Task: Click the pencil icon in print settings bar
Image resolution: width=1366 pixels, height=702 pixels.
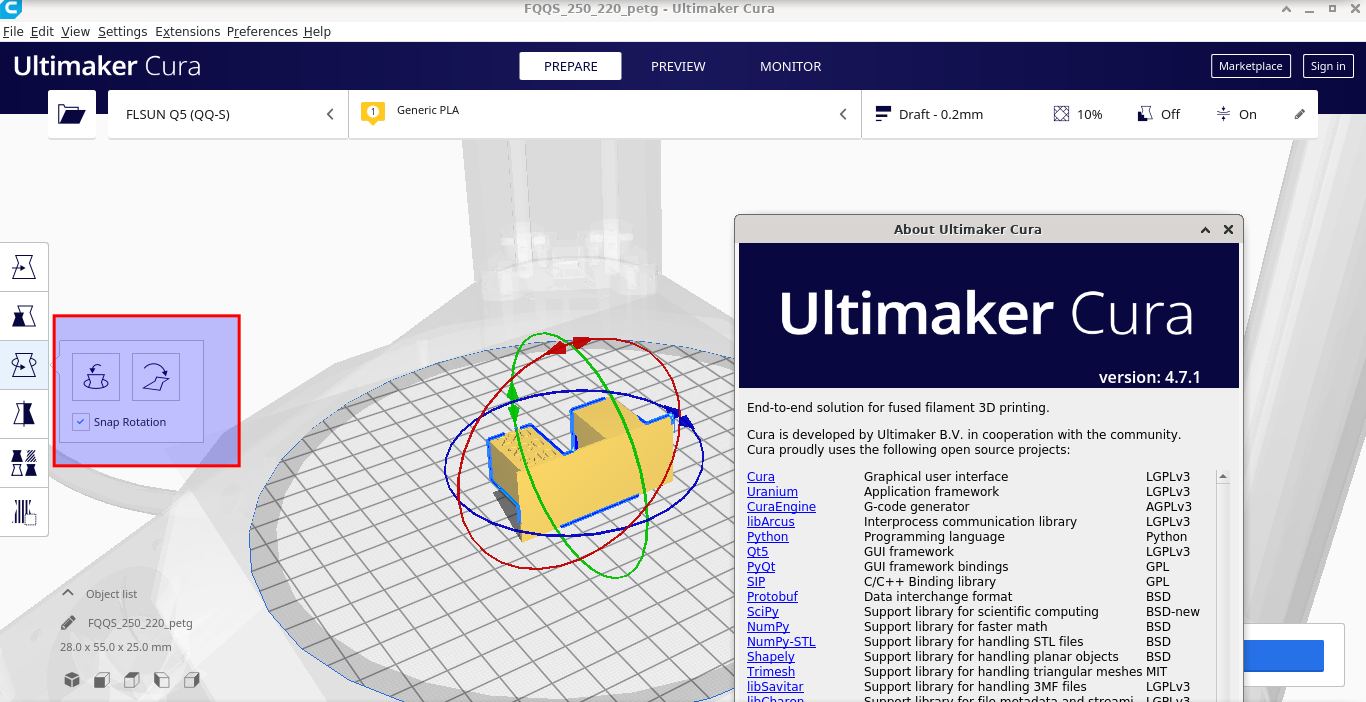Action: [1300, 114]
